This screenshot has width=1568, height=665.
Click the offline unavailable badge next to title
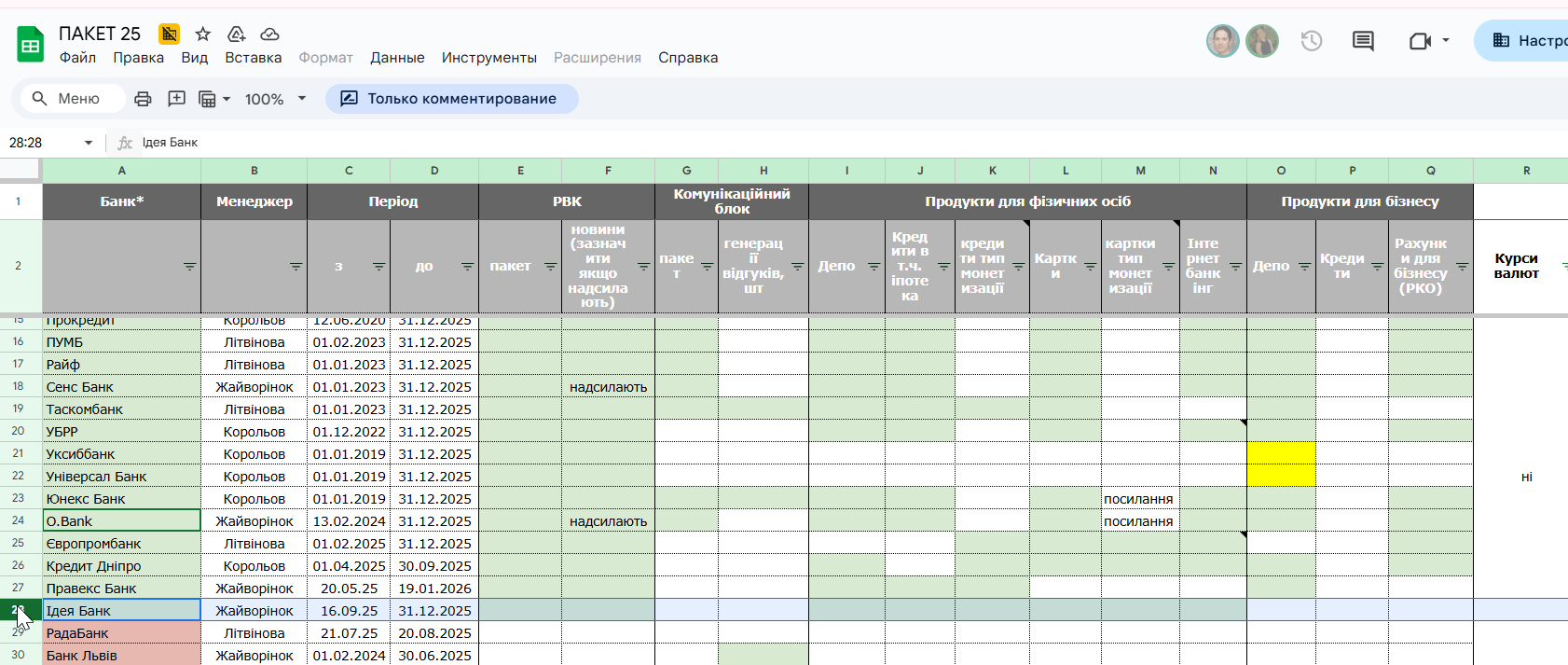pyautogui.click(x=169, y=35)
